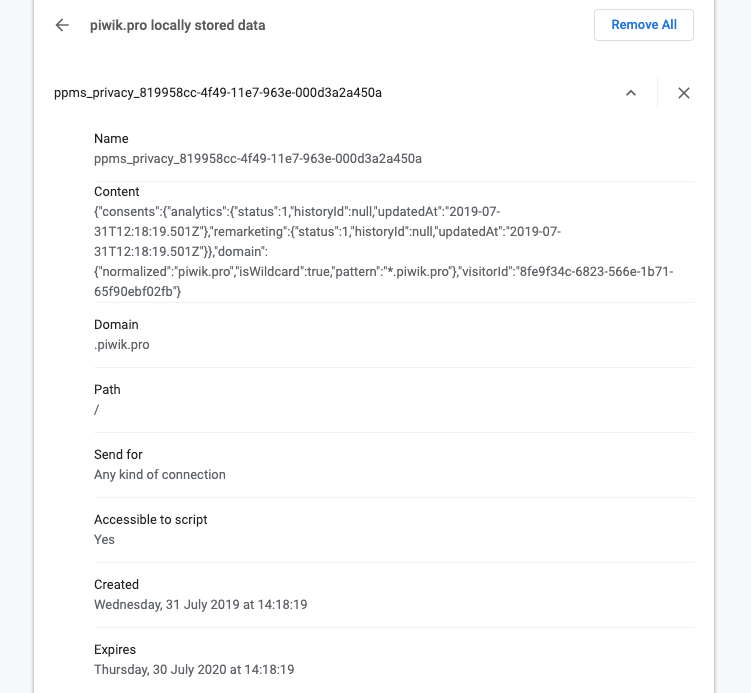Screen dimensions: 751x693
Task: Click the Created date 31 July 2019
Action: click(200, 604)
